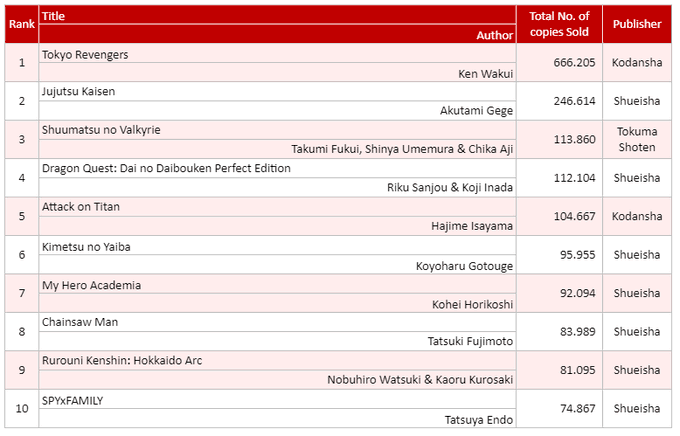Select the Tokyo Revengers title cell

[x=278, y=54]
